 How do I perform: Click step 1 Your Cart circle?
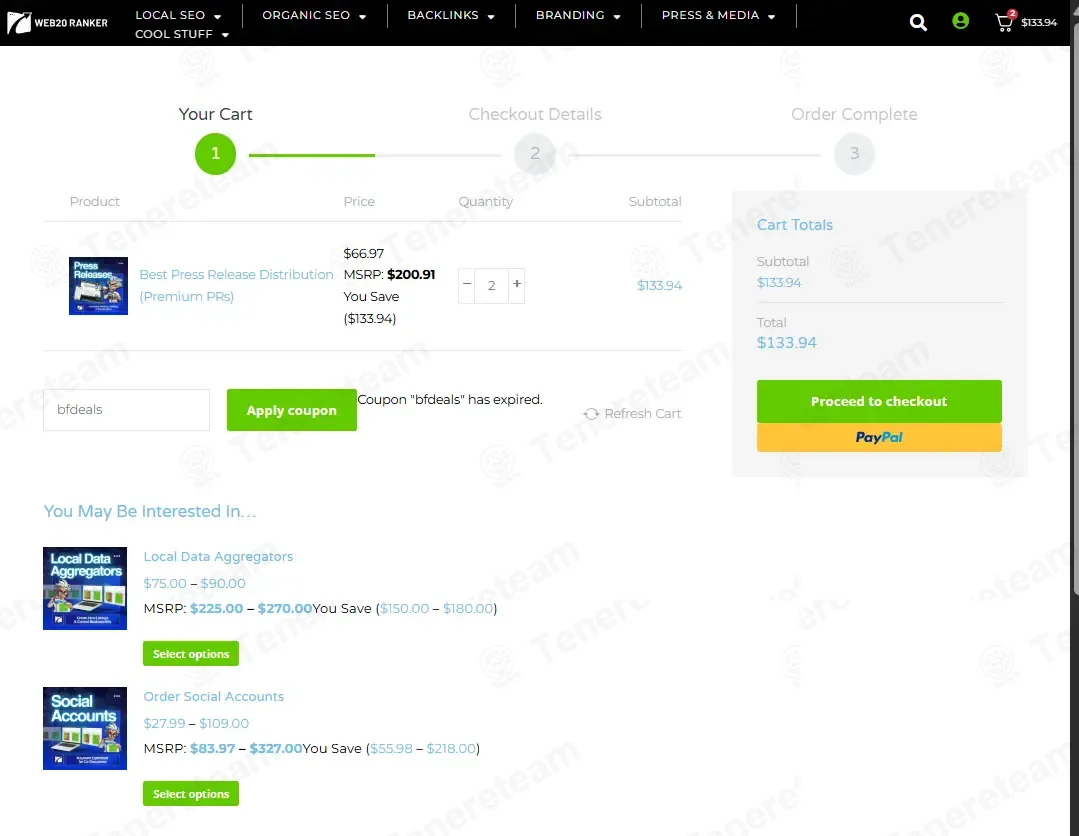click(215, 153)
